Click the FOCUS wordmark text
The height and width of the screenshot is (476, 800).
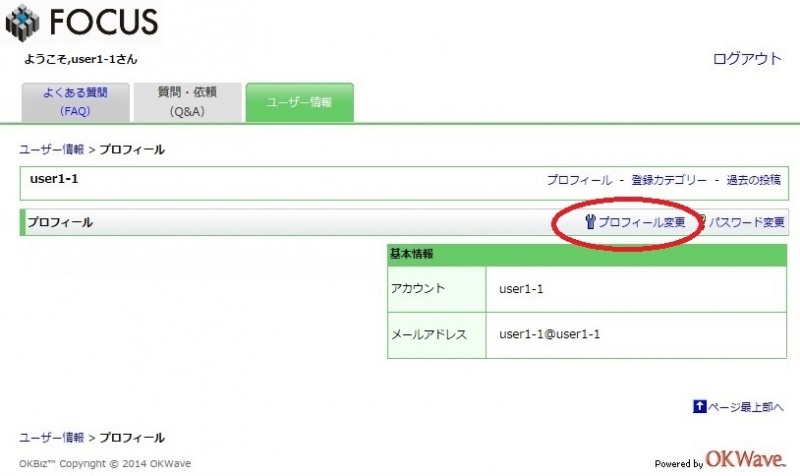click(x=104, y=22)
